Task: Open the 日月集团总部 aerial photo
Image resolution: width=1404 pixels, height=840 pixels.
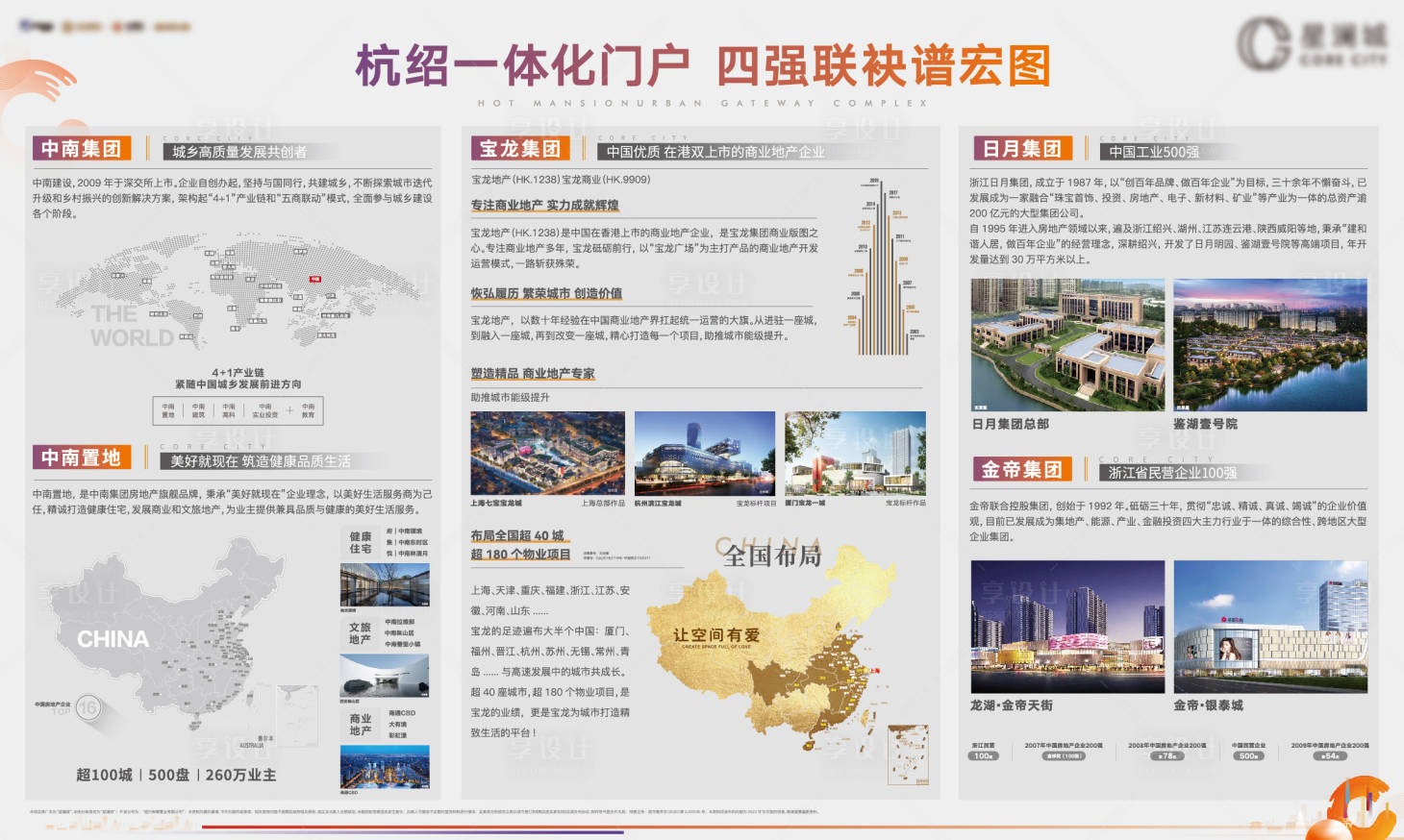Action: click(1067, 345)
